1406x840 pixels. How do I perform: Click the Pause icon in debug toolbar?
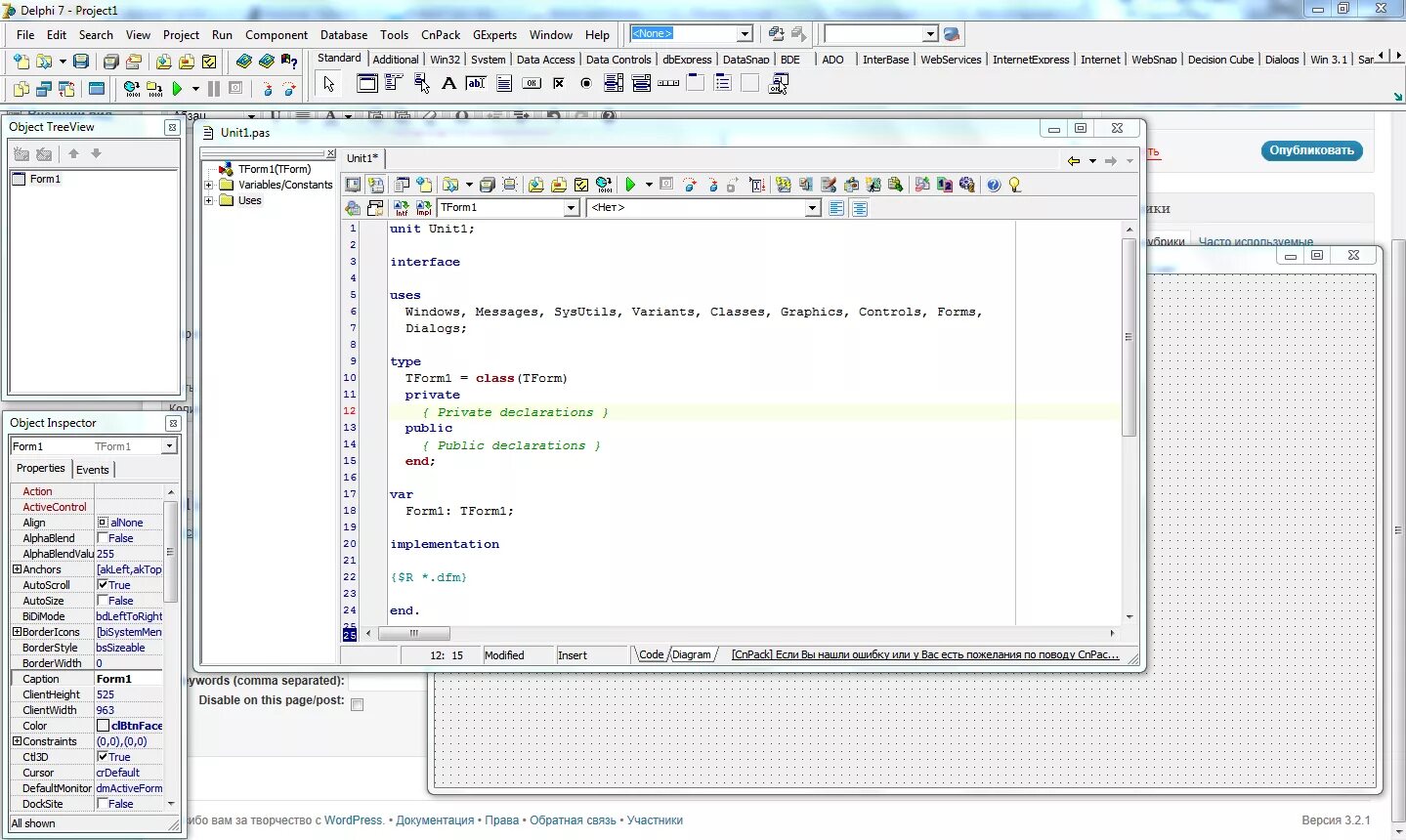tap(213, 89)
